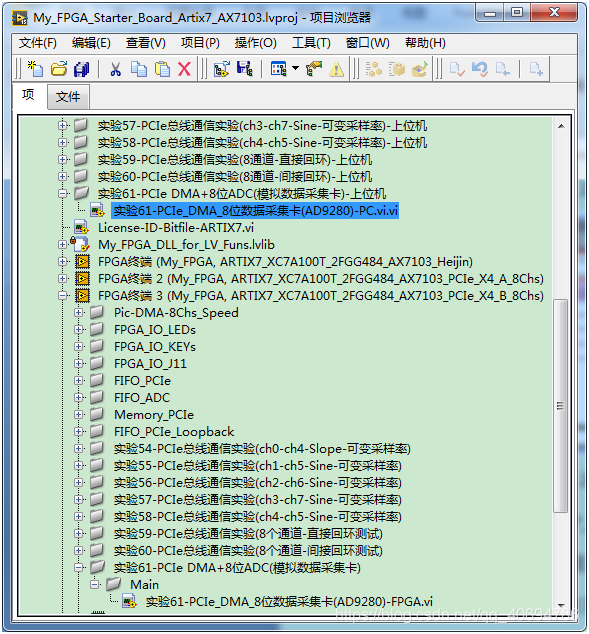Image resolution: width=589 pixels, height=634 pixels.
Task: Click the FIFO_ADC folder icon
Action: tap(97, 397)
